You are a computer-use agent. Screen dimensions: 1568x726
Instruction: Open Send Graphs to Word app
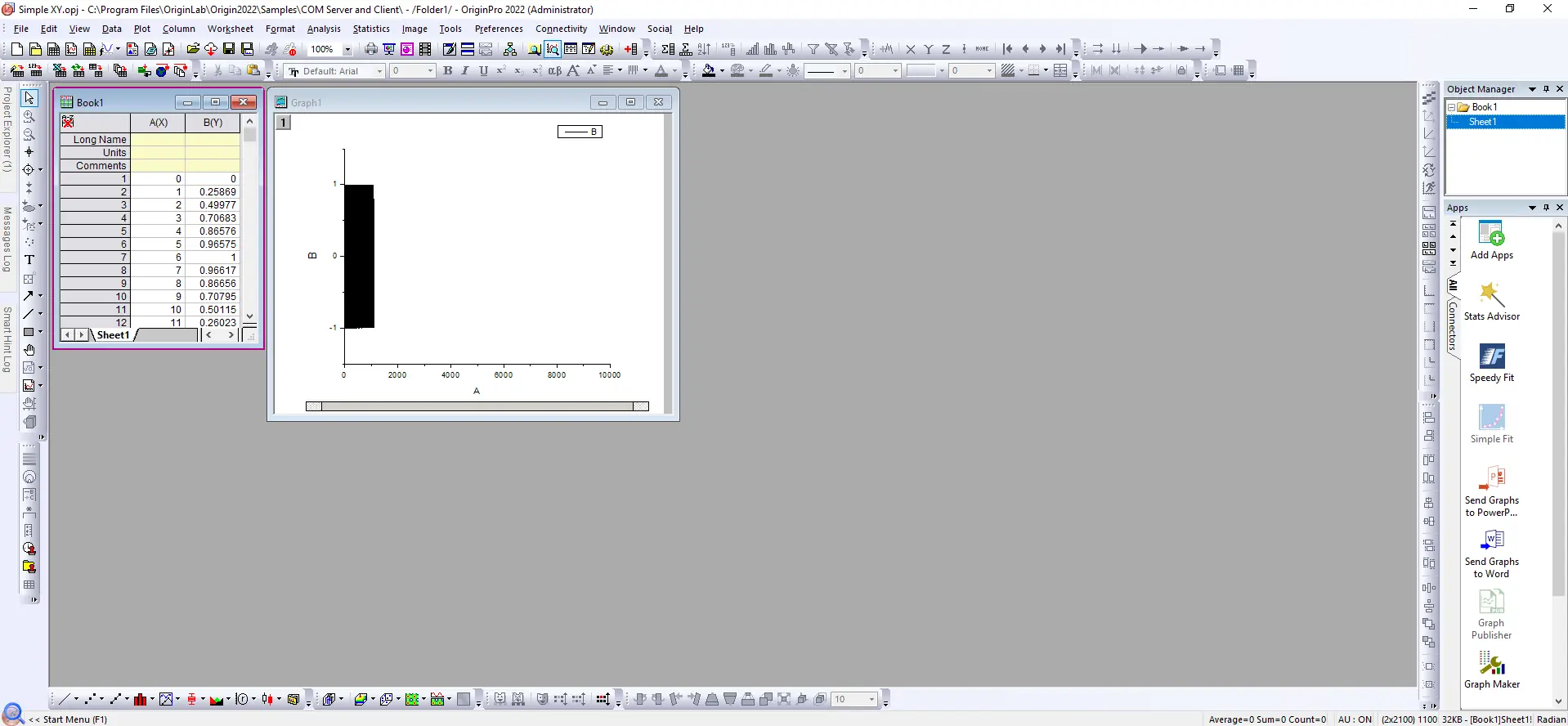[1492, 553]
